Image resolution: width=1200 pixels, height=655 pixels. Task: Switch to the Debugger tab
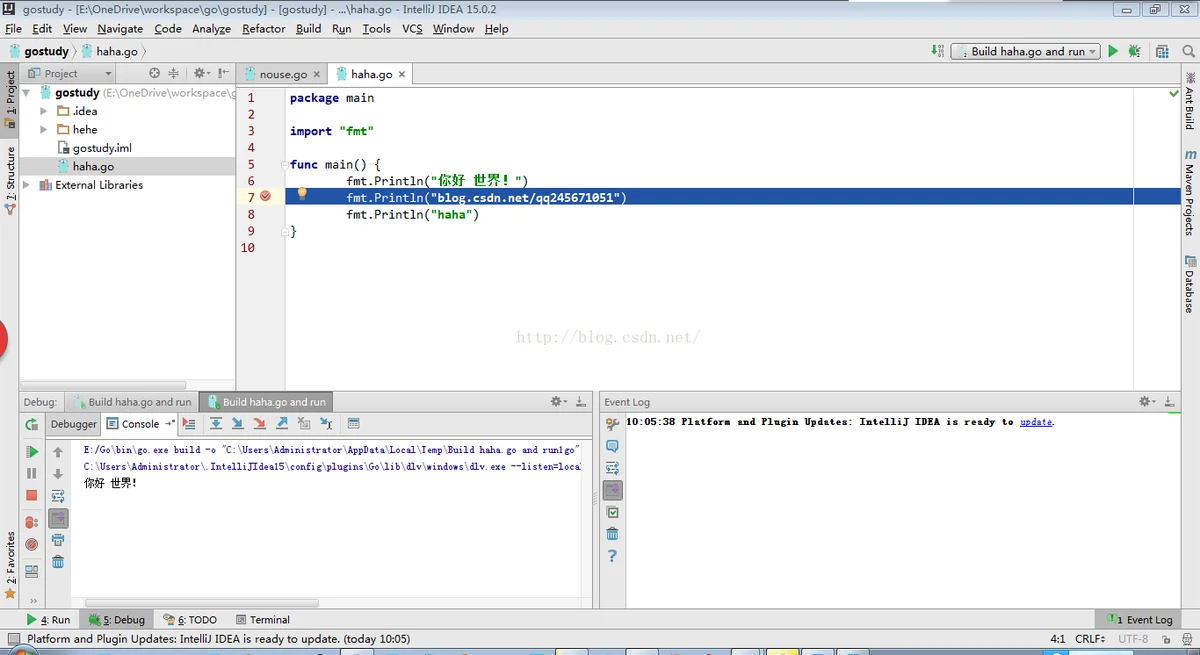click(74, 424)
